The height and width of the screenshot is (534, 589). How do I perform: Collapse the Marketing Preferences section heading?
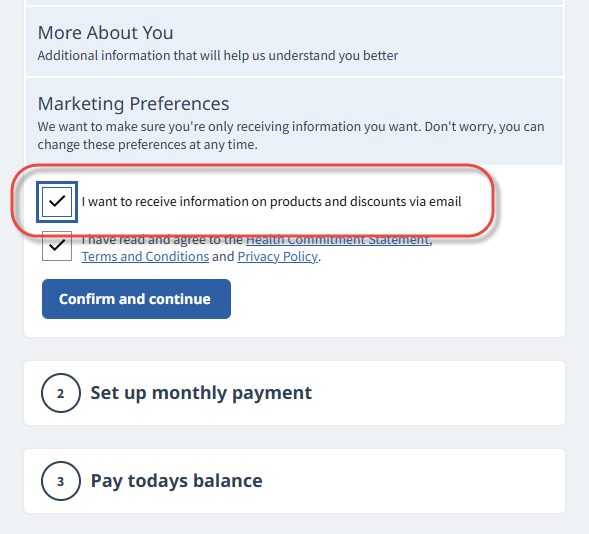click(133, 104)
